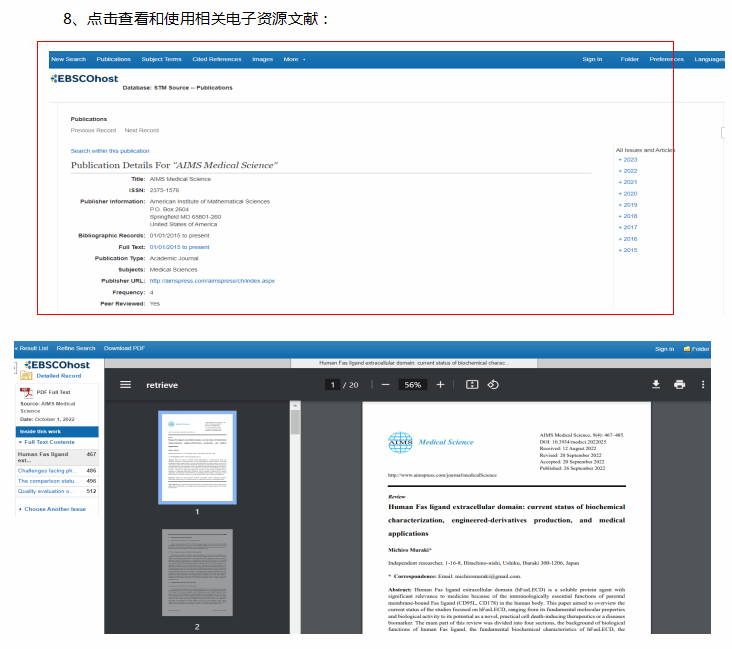The width and height of the screenshot is (732, 649).
Task: Open the aimspress.com Publisher URL link
Action: pyautogui.click(x=212, y=281)
